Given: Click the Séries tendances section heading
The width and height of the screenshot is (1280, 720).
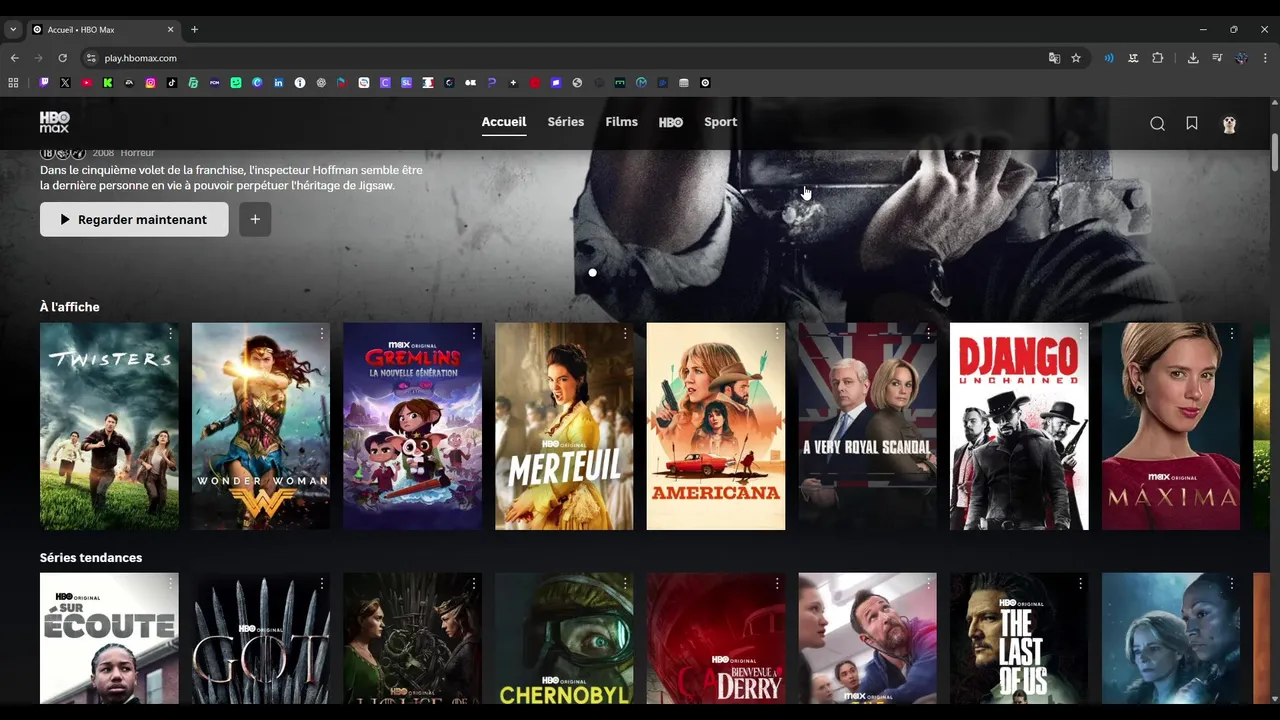Looking at the screenshot, I should 91,558.
